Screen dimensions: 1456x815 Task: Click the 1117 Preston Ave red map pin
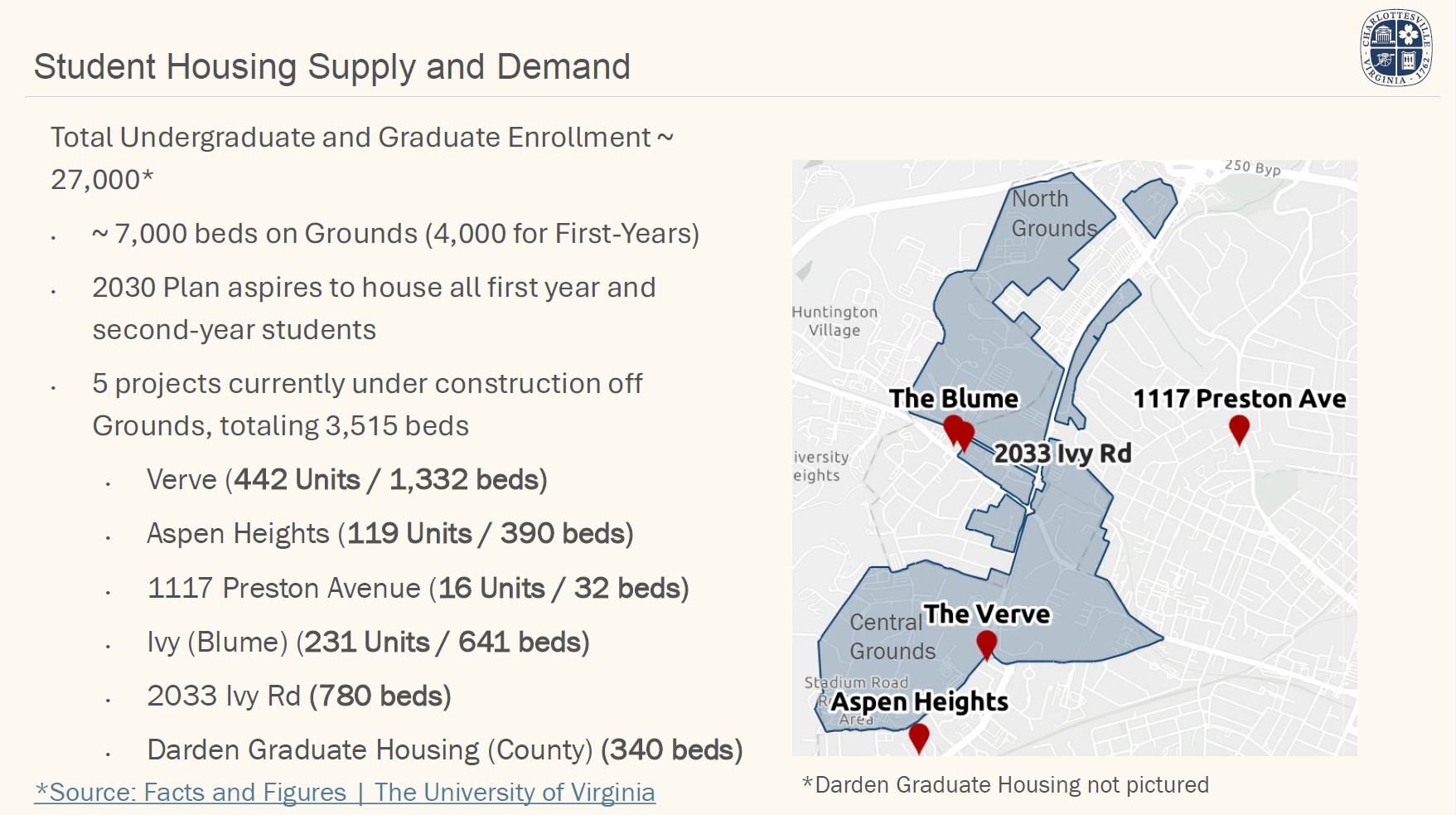[x=1239, y=429]
